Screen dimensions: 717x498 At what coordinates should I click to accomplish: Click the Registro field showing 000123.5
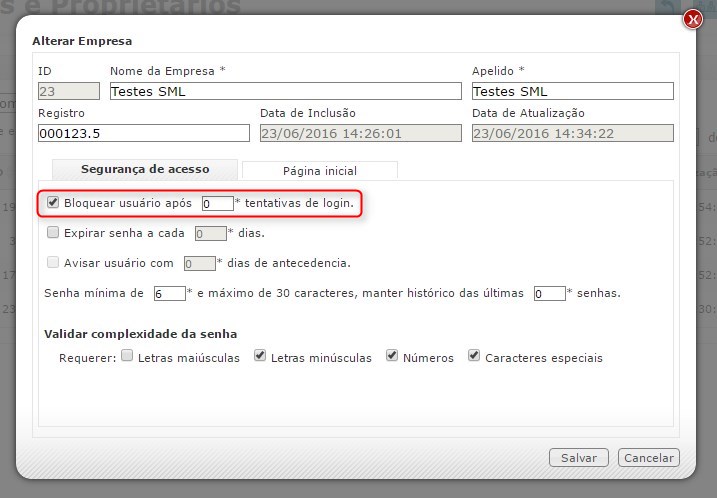(143, 133)
